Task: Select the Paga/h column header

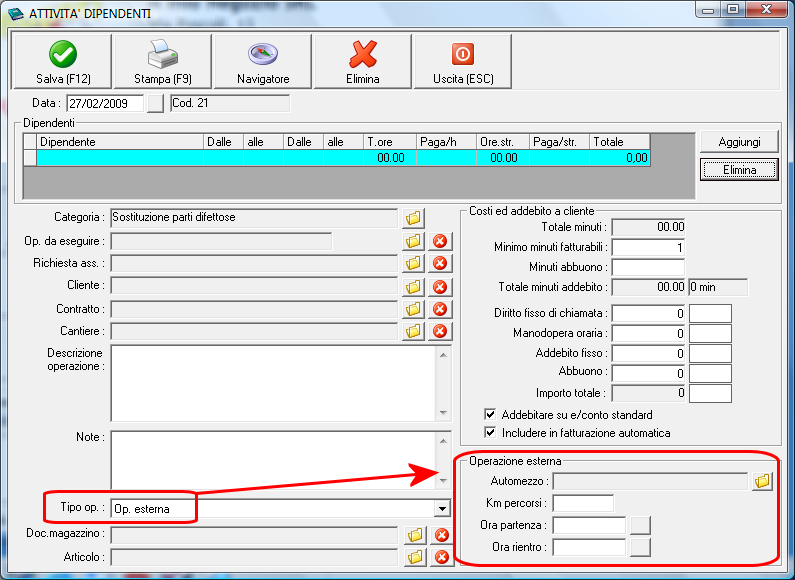Action: [446, 142]
